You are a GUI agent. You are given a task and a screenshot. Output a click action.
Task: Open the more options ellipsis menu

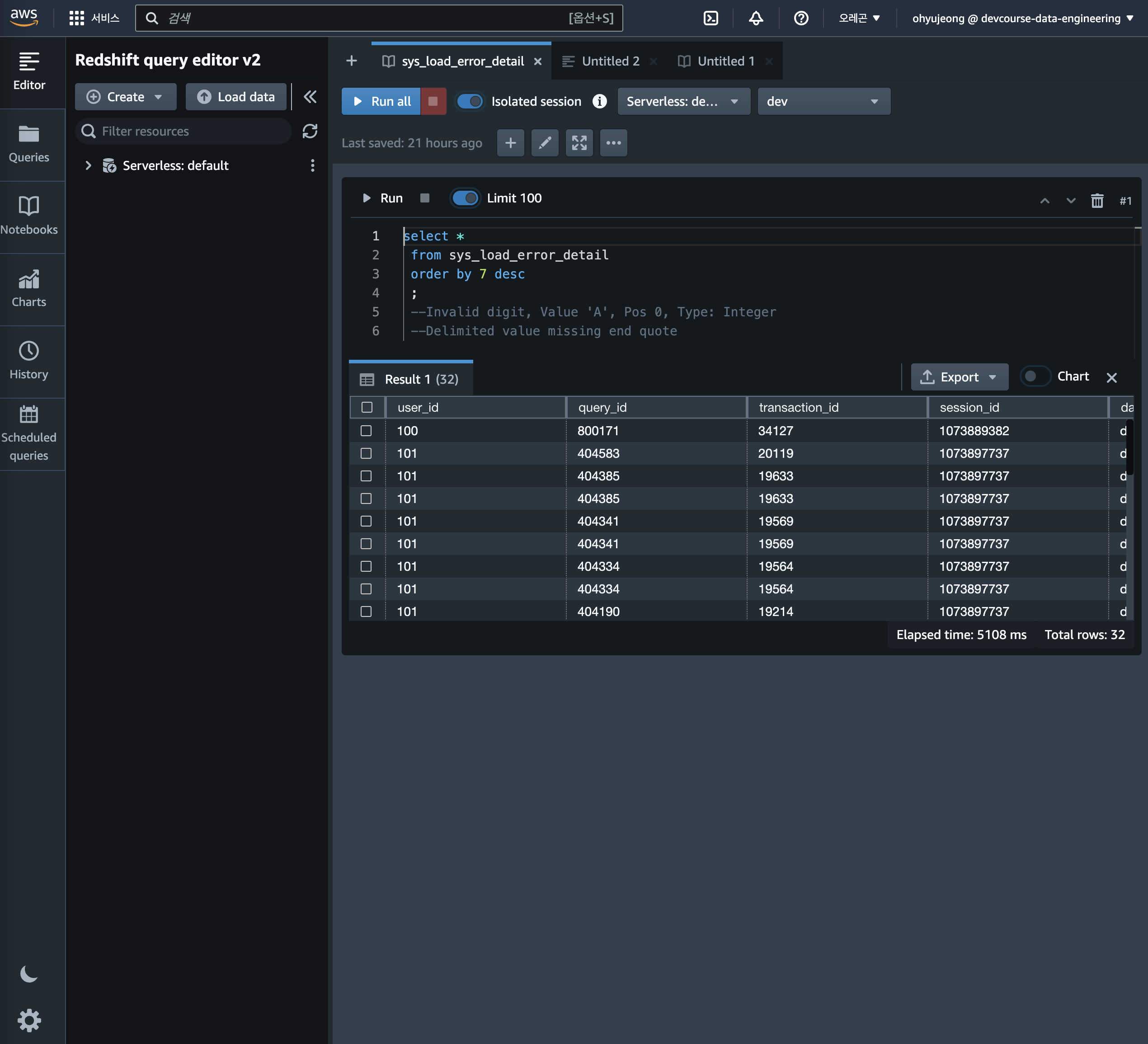(613, 142)
